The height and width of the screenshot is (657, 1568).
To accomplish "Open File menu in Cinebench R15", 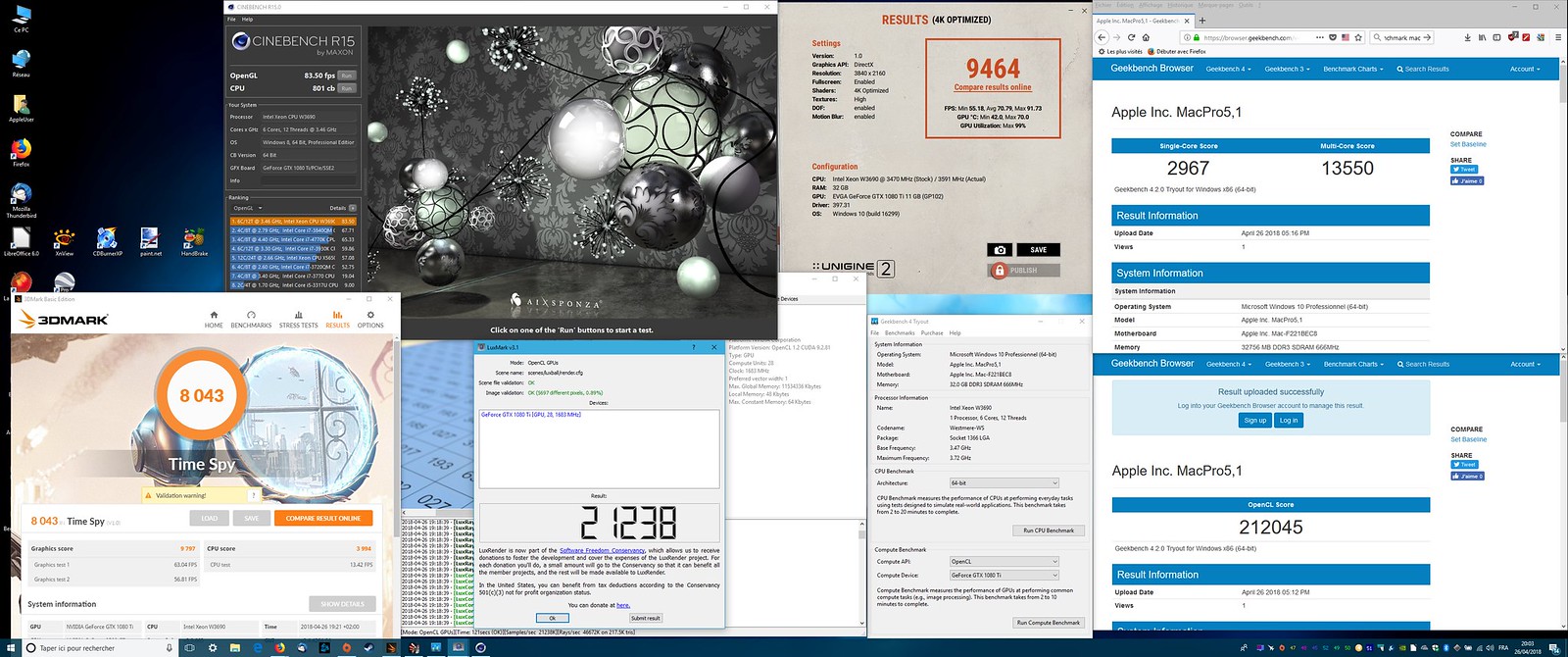I will 232,19.
